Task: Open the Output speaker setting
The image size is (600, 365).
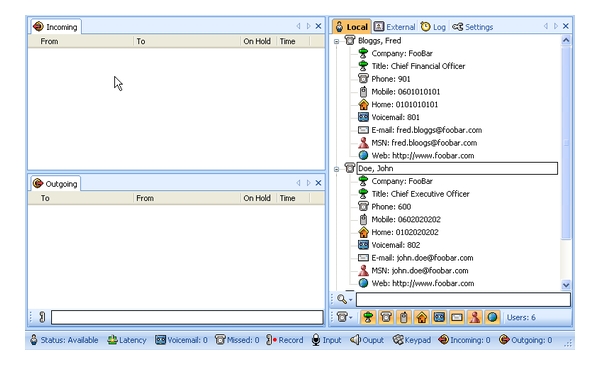Action: [367, 340]
